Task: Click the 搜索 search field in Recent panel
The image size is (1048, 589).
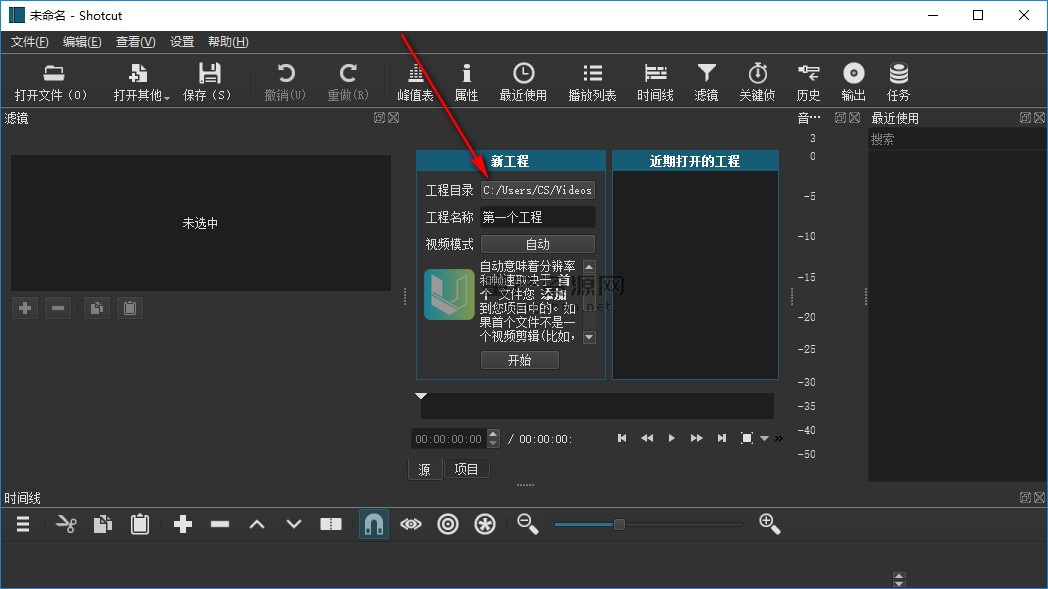Action: [956, 140]
